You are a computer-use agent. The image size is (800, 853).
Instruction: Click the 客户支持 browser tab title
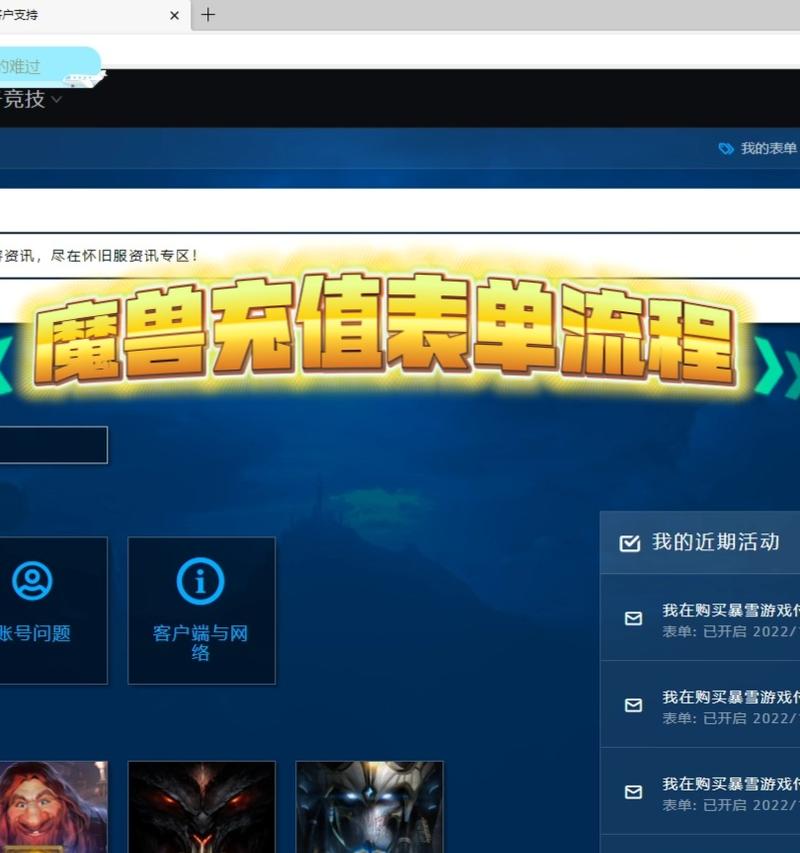[19, 15]
